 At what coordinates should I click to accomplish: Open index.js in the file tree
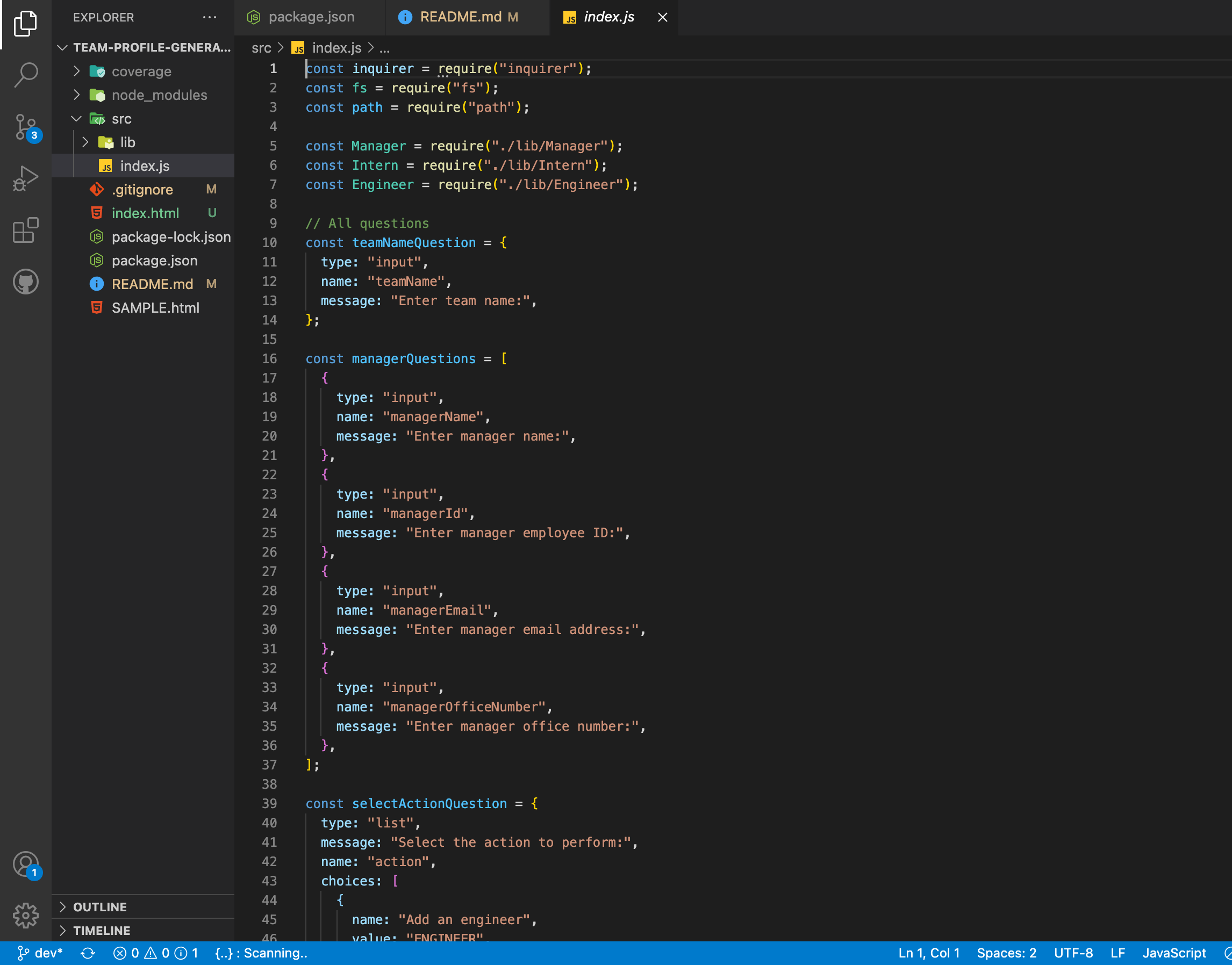point(143,166)
